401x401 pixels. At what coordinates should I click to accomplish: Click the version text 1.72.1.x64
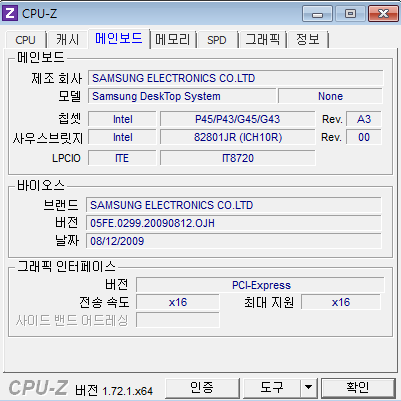[128, 391]
